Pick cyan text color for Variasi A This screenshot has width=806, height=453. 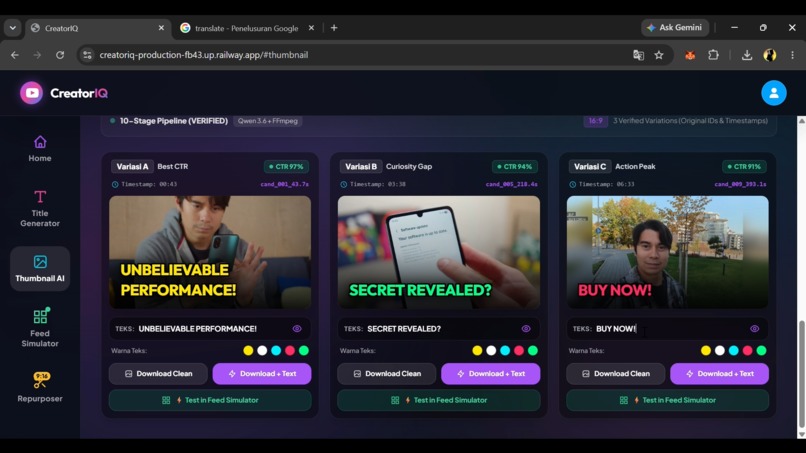[276, 351]
